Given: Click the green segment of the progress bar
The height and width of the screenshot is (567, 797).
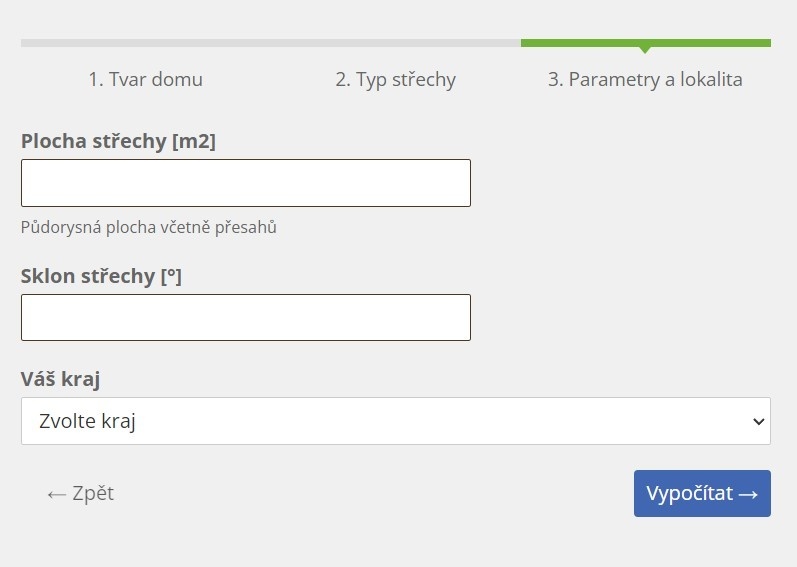Looking at the screenshot, I should (646, 43).
